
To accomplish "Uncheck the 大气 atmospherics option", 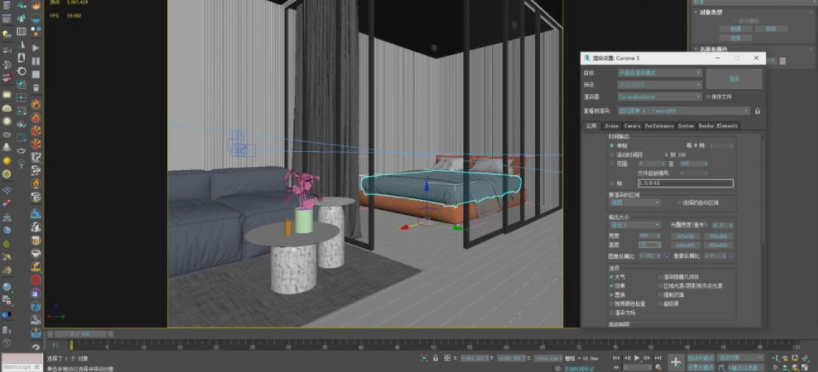I will 611,277.
